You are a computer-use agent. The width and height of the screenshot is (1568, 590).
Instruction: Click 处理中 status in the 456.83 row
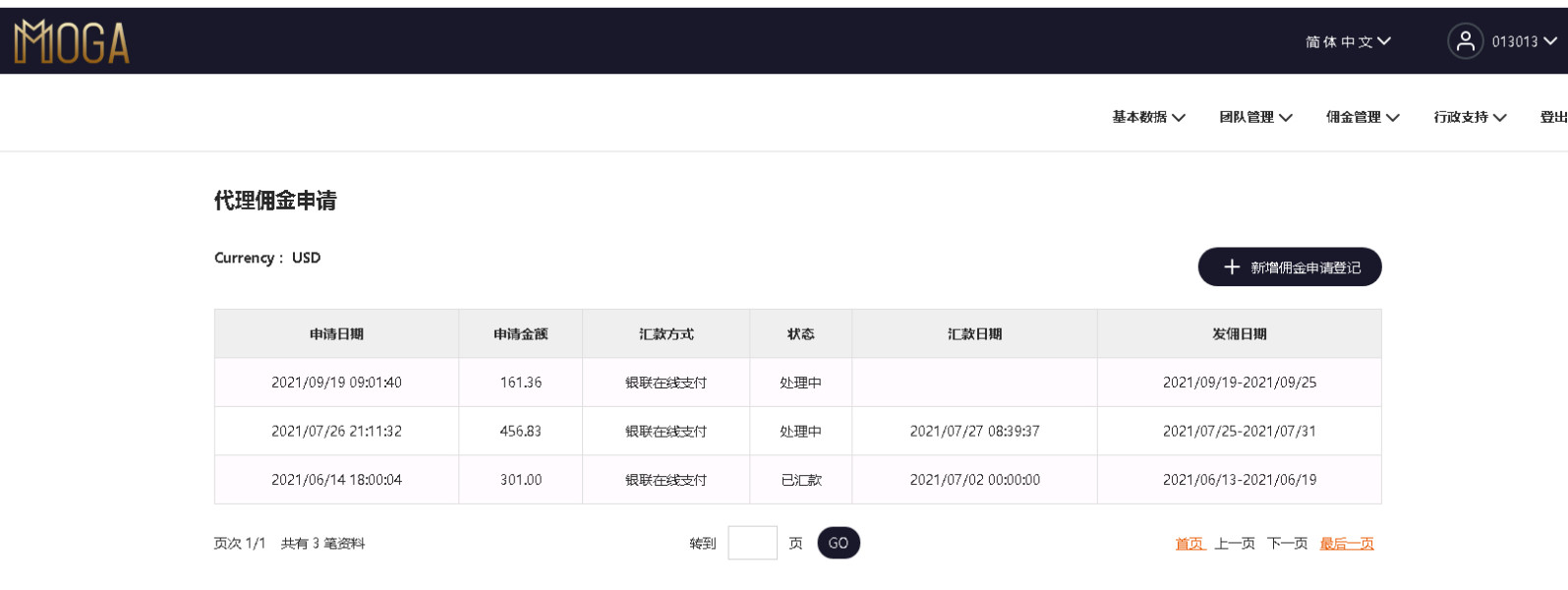coord(801,431)
